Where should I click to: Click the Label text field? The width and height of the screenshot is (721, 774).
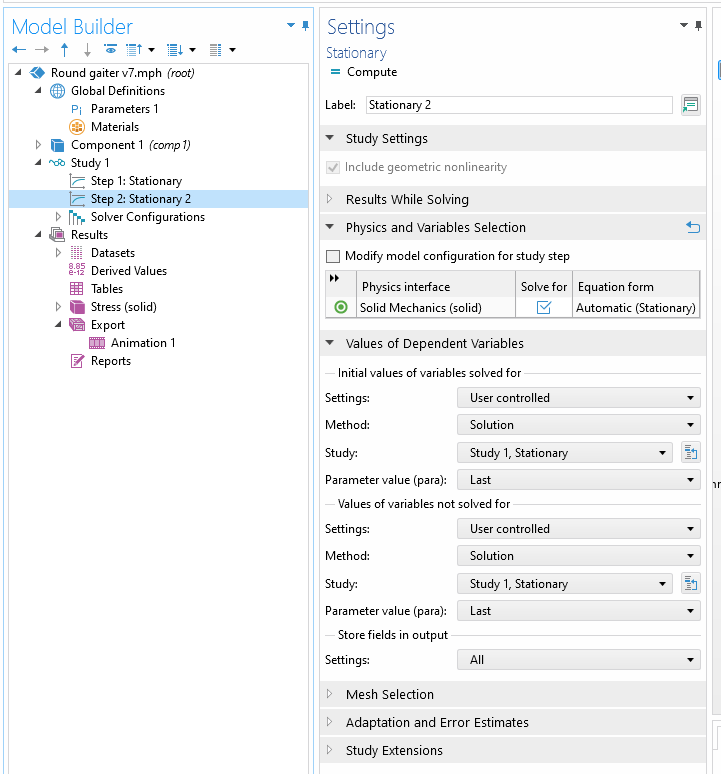517,105
